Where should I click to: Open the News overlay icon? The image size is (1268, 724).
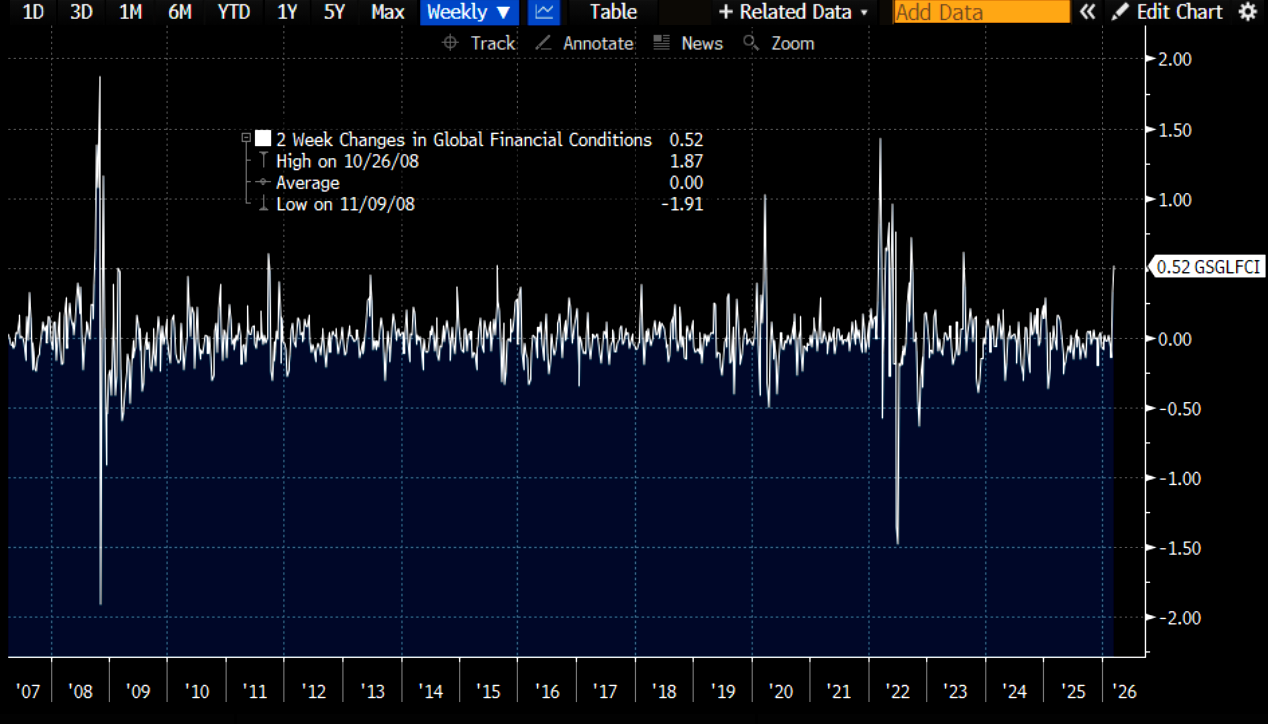tap(660, 43)
